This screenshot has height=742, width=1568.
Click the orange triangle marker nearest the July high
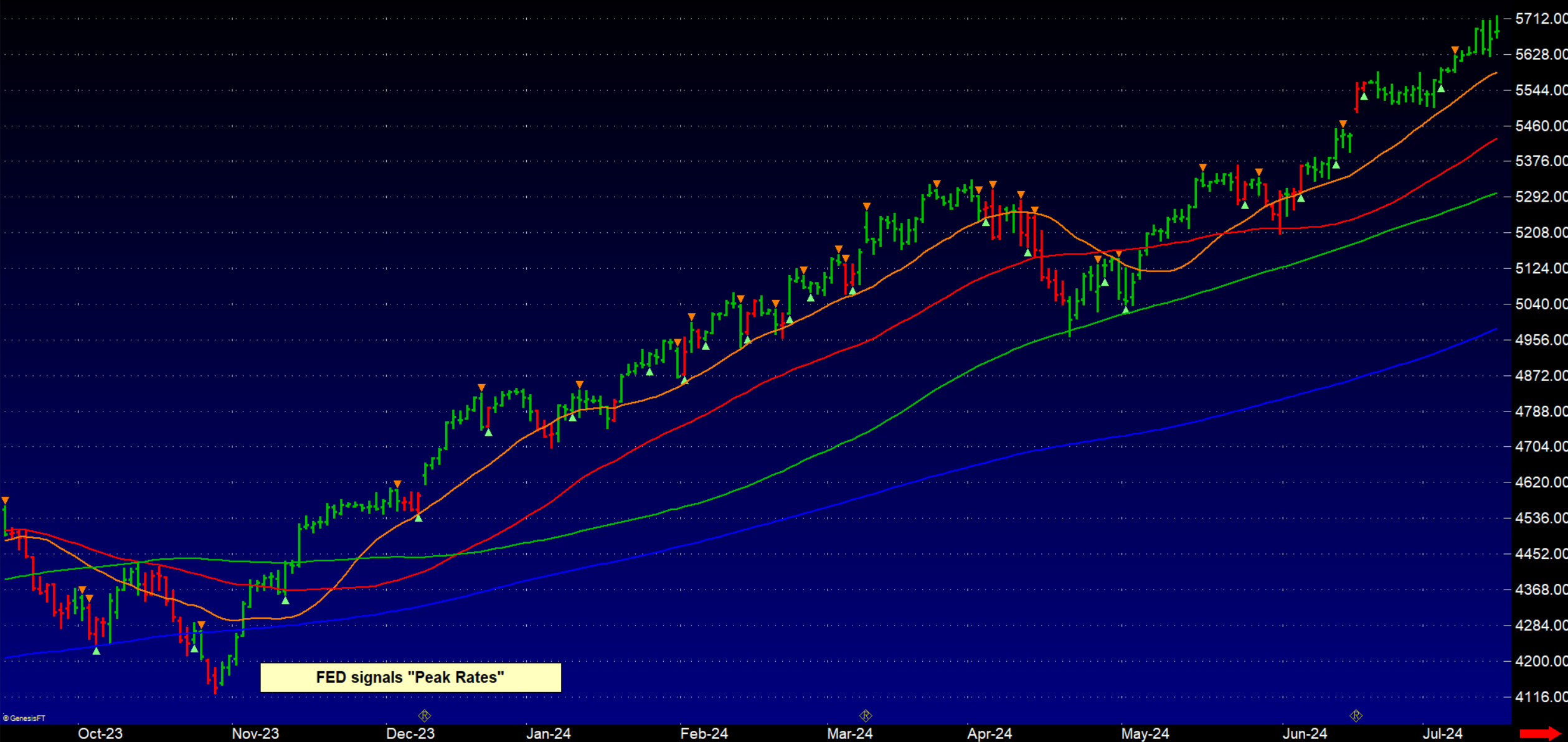click(1455, 50)
